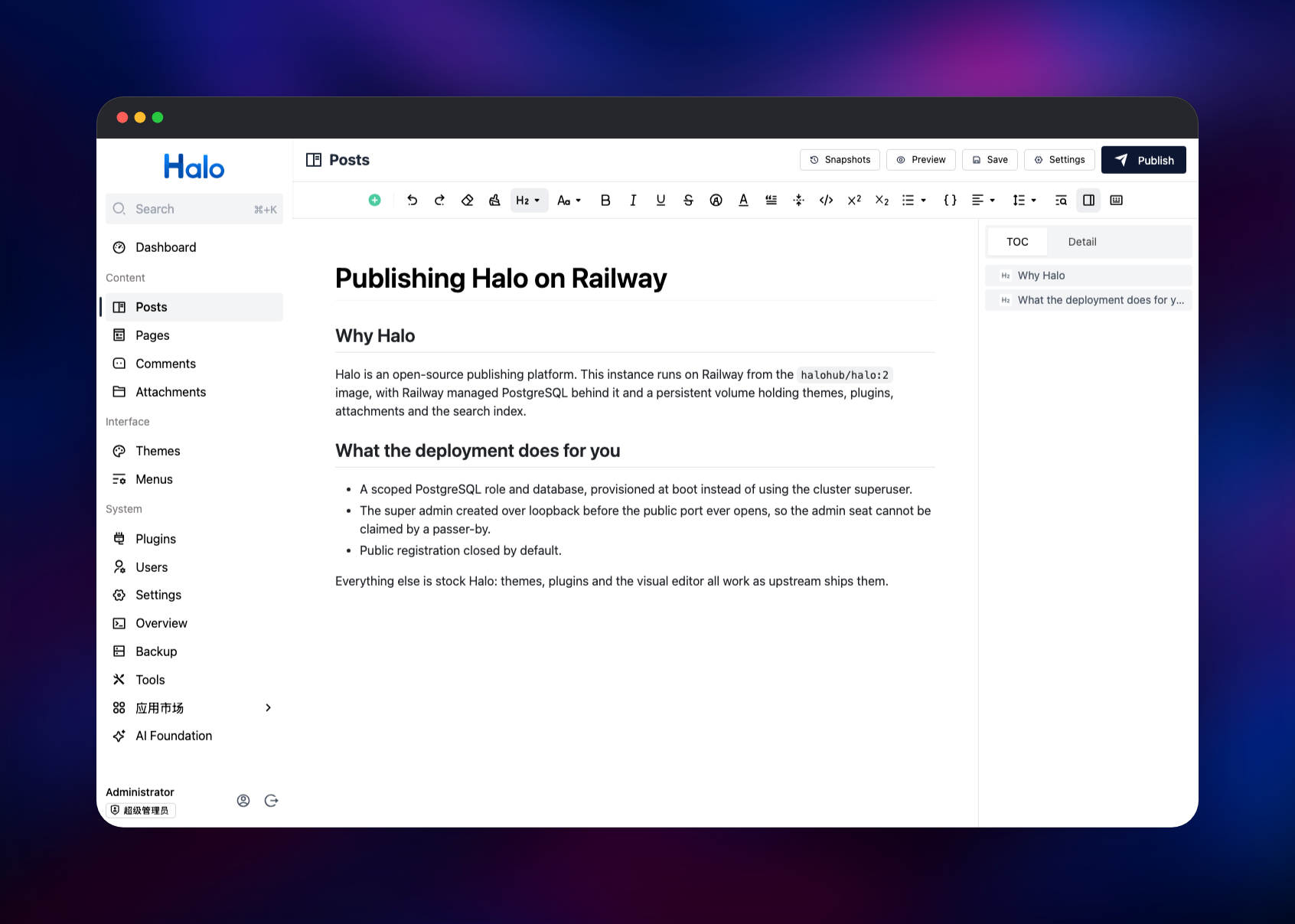Click the post title 'Publishing Halo on Railway'
The image size is (1295, 924).
(x=501, y=278)
